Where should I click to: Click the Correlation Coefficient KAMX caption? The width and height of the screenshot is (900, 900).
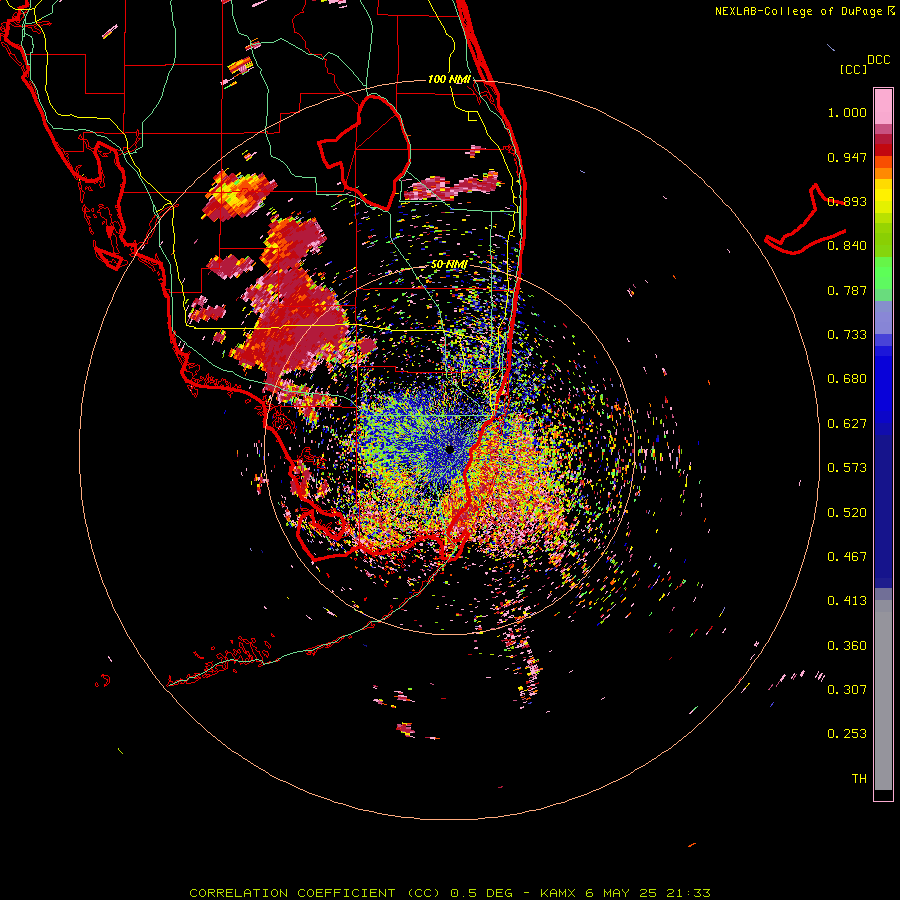click(450, 893)
